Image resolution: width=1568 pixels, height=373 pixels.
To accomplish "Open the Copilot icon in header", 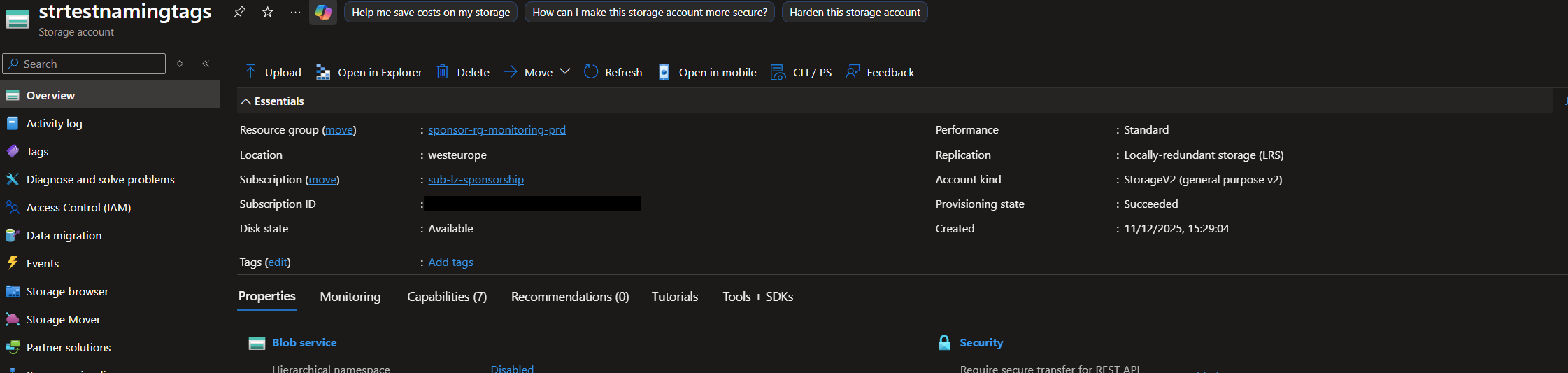I will pyautogui.click(x=323, y=12).
